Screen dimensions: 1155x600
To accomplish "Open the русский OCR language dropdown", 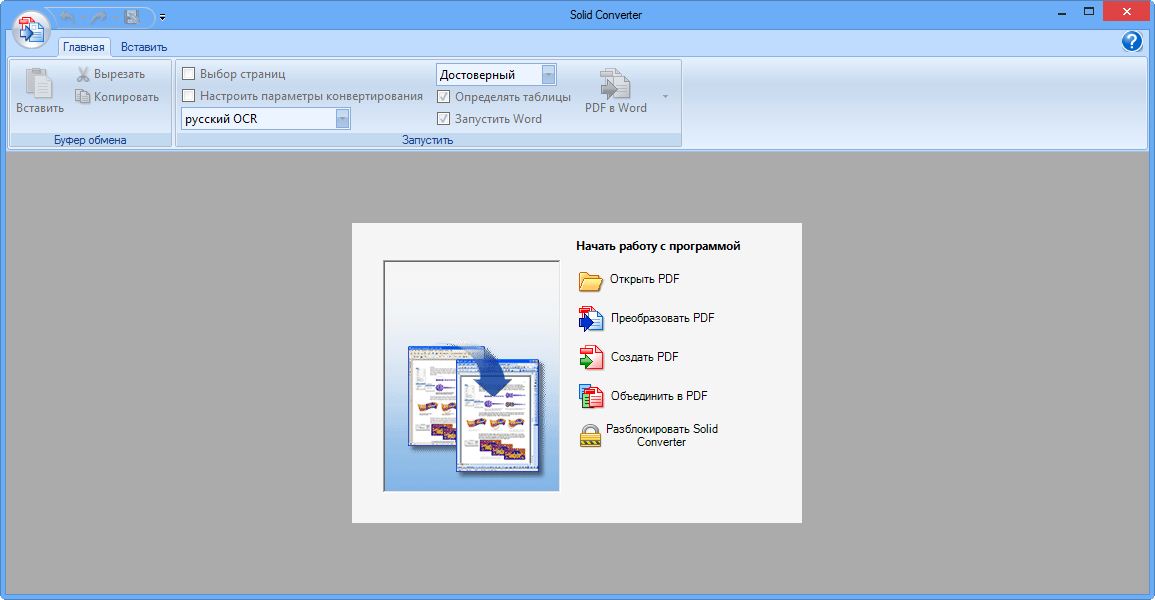I will [x=343, y=119].
